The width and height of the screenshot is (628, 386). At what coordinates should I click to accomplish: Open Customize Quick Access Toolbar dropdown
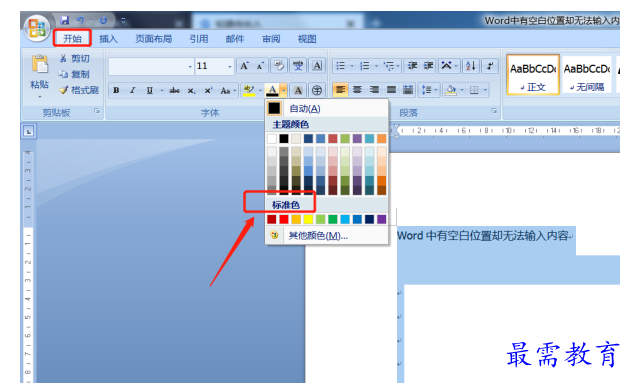click(x=123, y=20)
